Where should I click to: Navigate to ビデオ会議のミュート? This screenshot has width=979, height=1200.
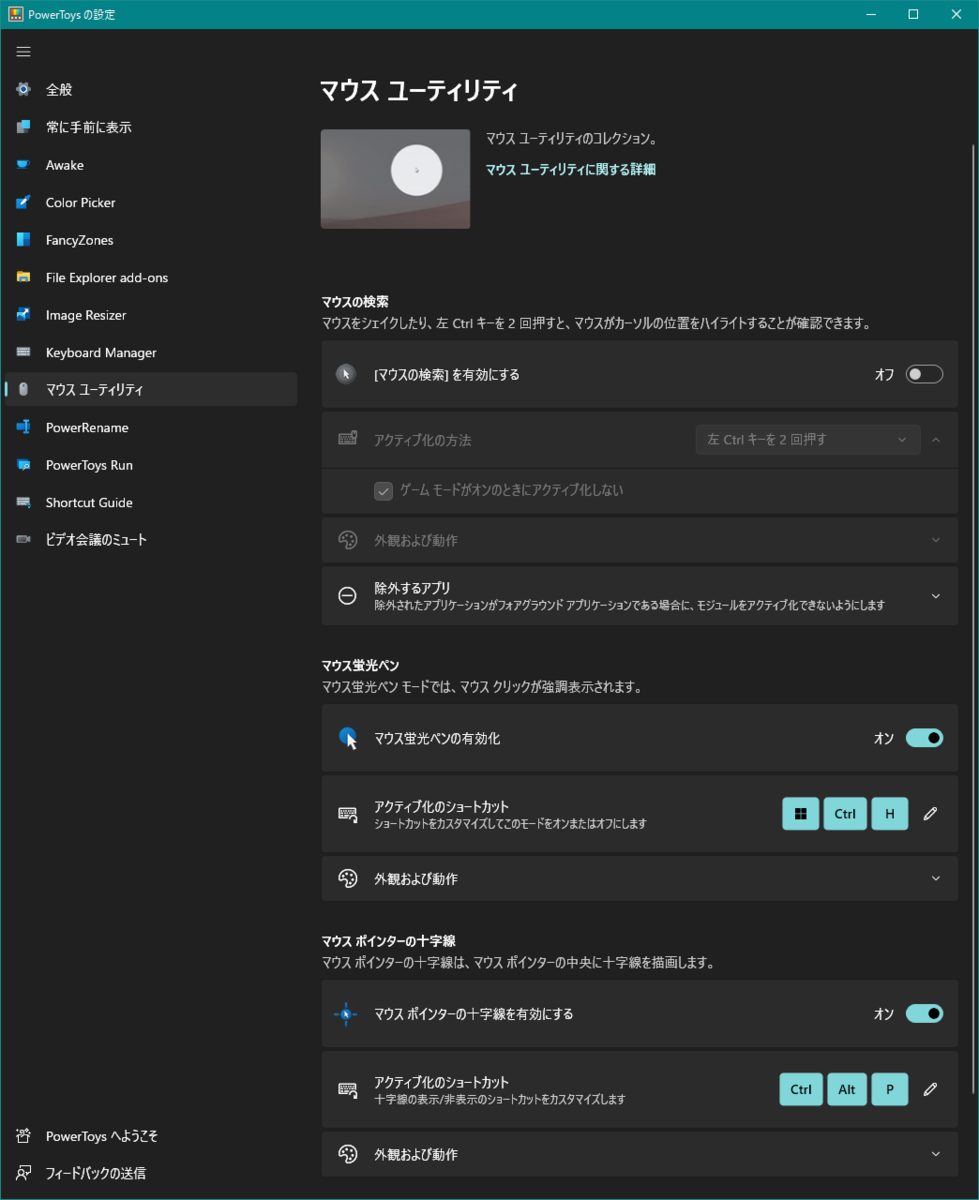[151, 540]
